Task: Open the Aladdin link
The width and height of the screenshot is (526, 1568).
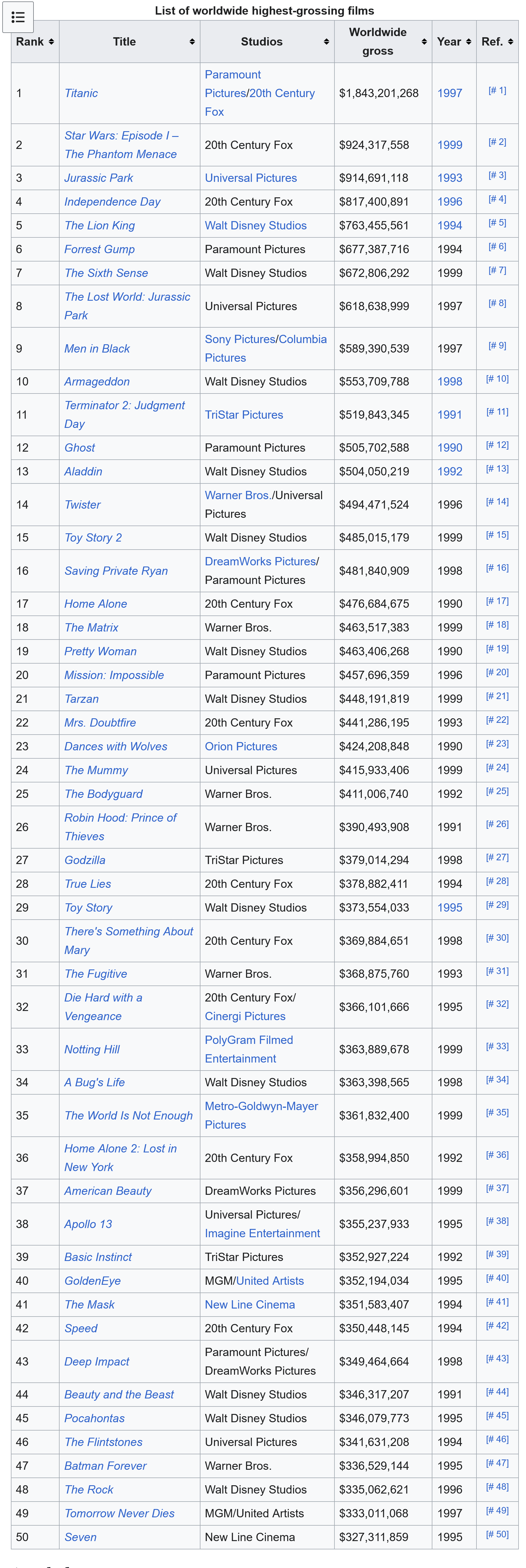Action: coord(83,471)
